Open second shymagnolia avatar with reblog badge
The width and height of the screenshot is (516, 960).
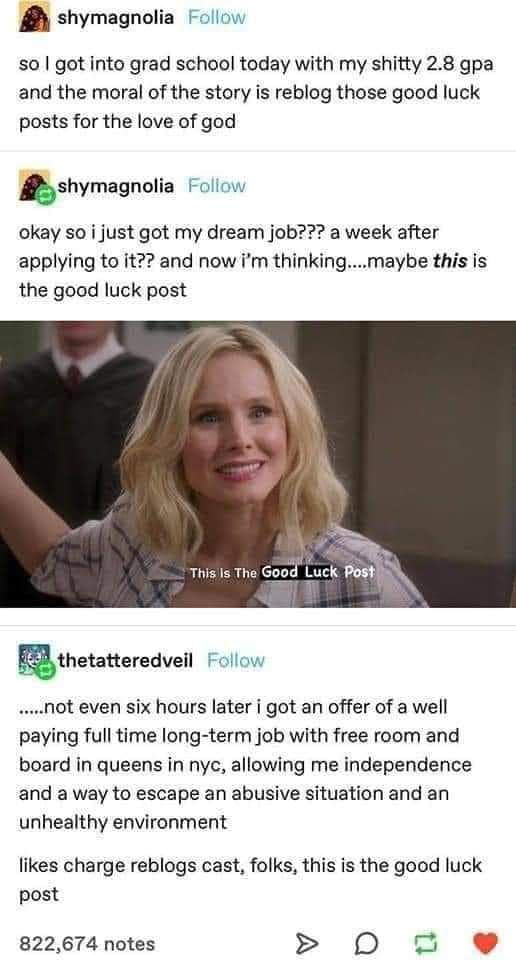pos(35,186)
